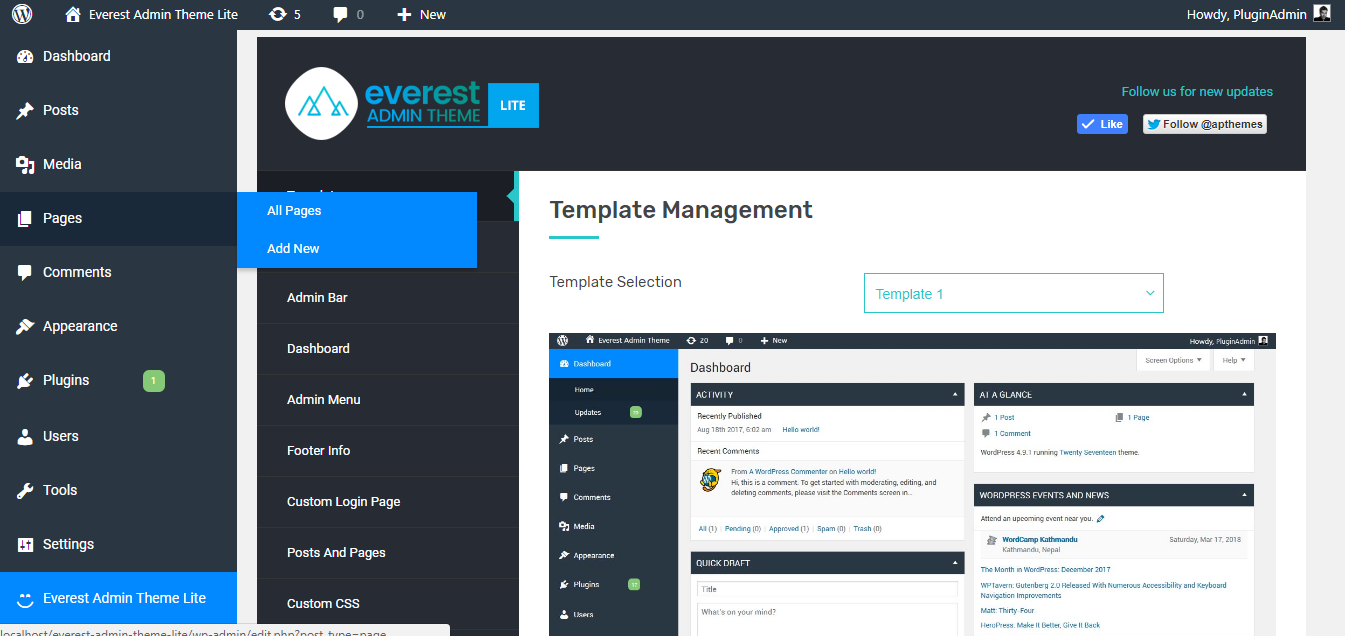The image size is (1345, 636).
Task: Open Everest Admin Theme Lite sidebar item
Action: click(x=118, y=598)
